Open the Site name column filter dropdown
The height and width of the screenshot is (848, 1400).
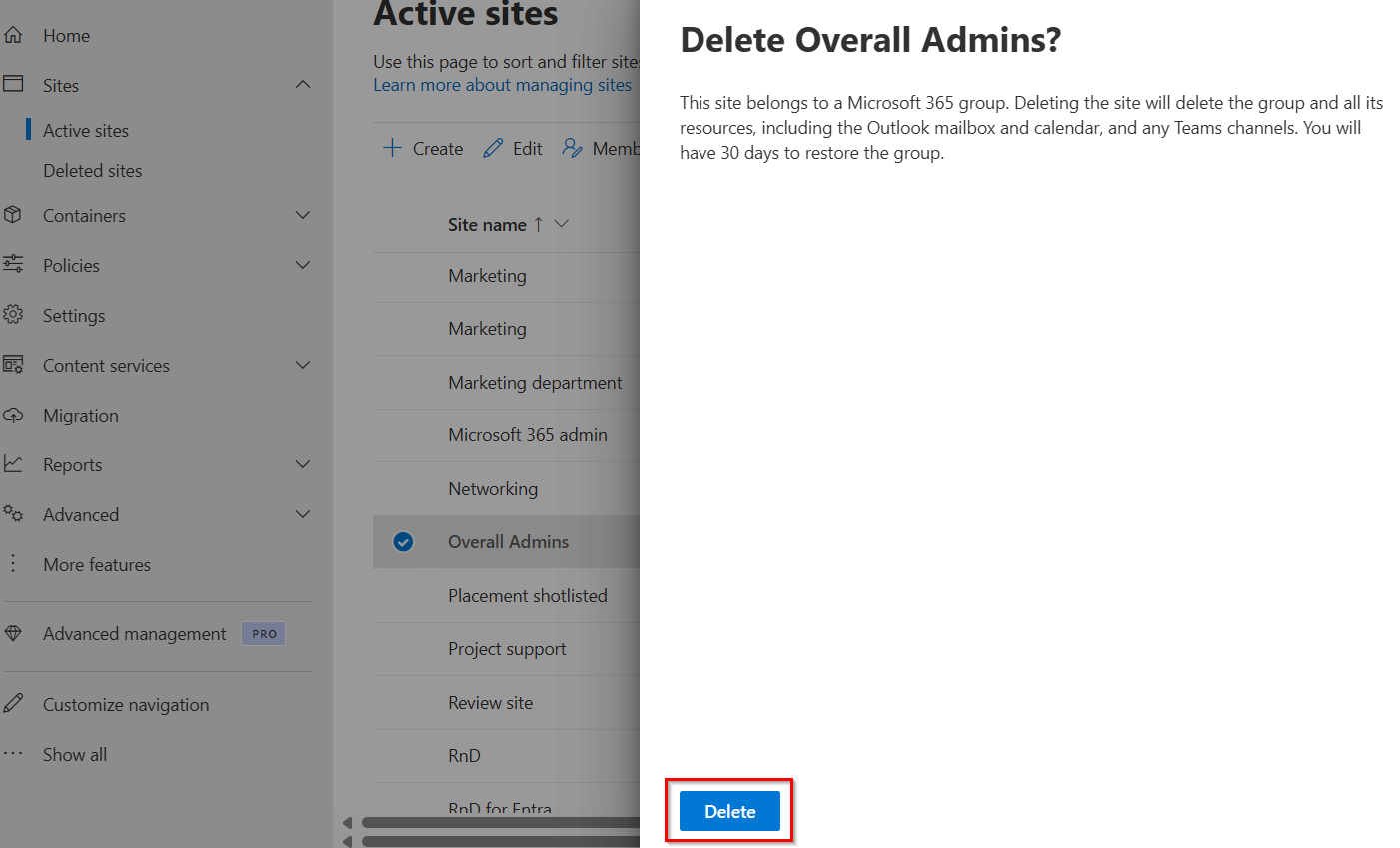coord(562,224)
